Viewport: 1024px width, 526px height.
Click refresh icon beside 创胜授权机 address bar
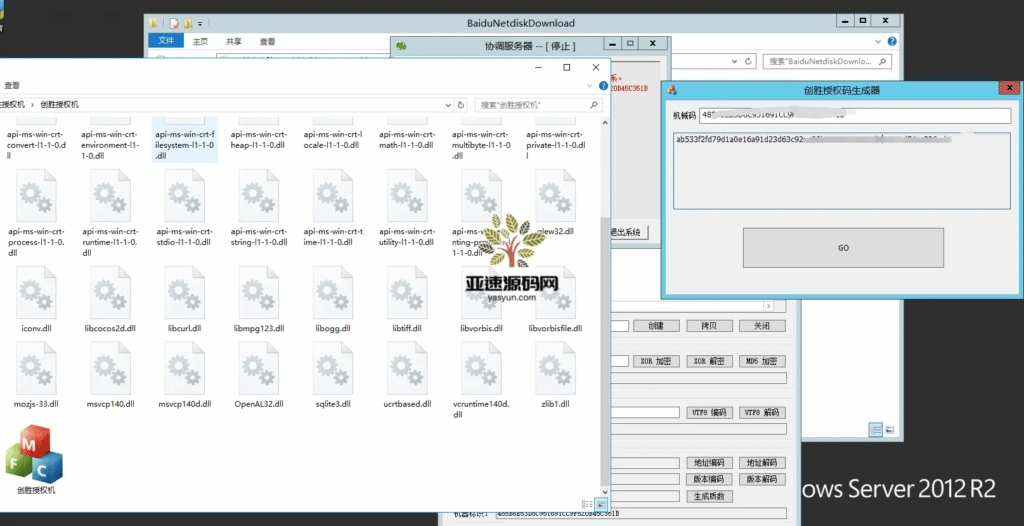[x=461, y=104]
